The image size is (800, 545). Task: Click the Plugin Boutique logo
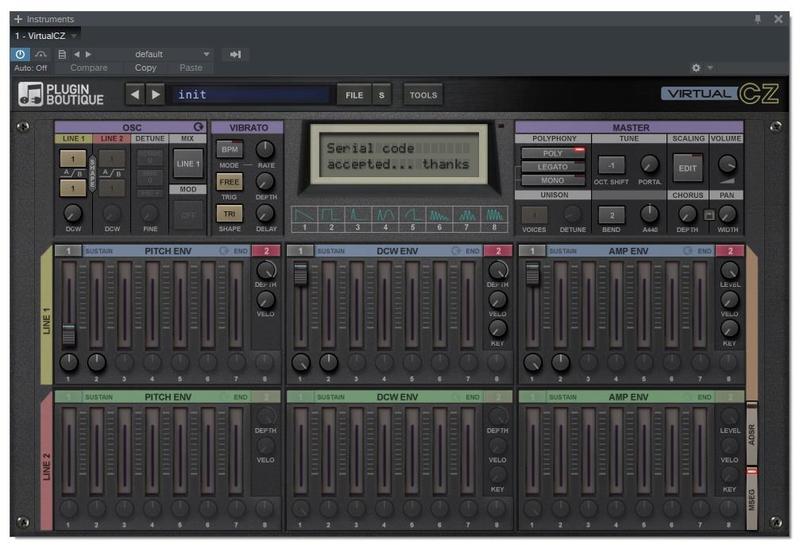pyautogui.click(x=61, y=94)
